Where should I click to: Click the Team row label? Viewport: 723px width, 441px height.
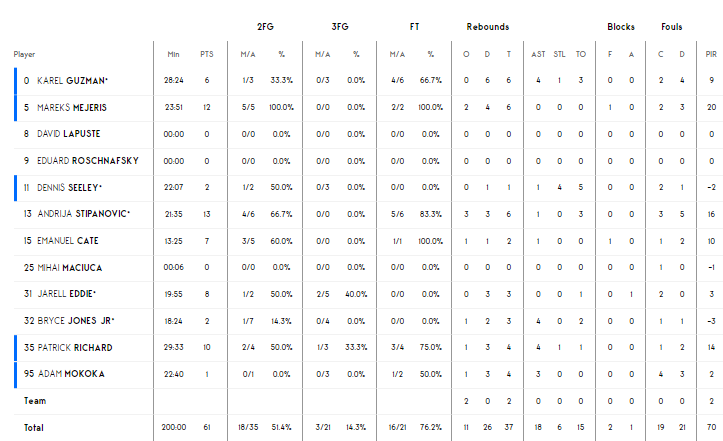[35, 400]
